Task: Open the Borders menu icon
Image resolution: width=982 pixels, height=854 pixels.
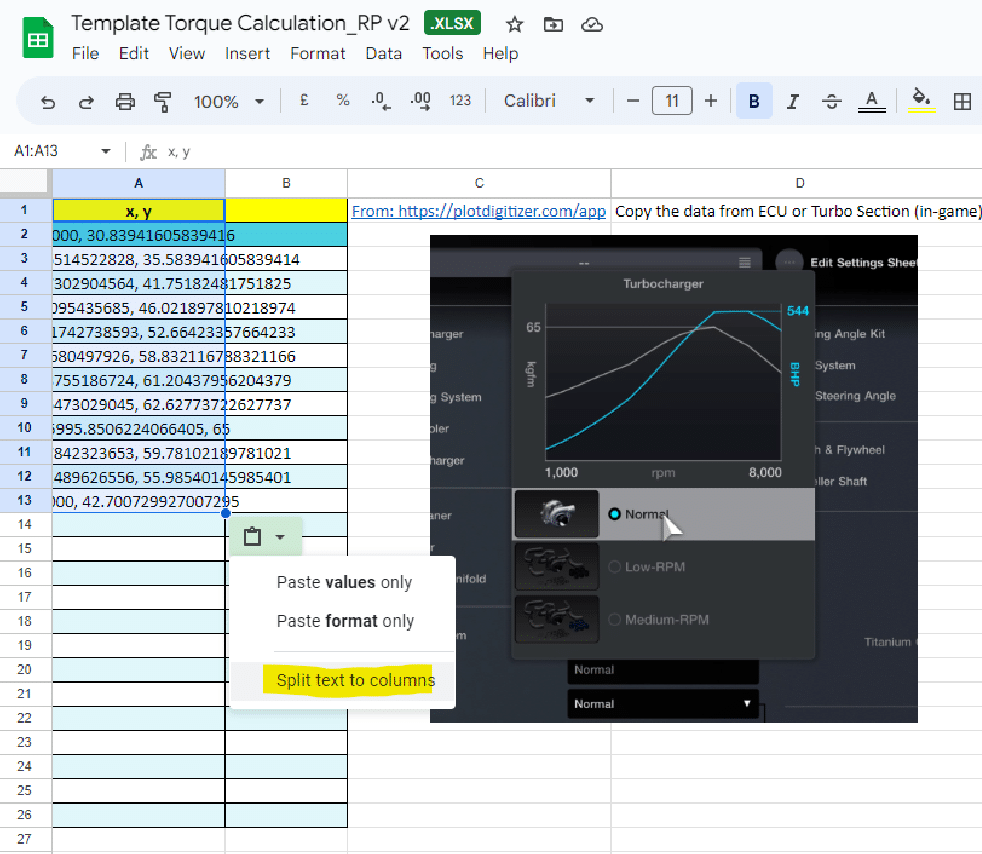Action: [962, 101]
